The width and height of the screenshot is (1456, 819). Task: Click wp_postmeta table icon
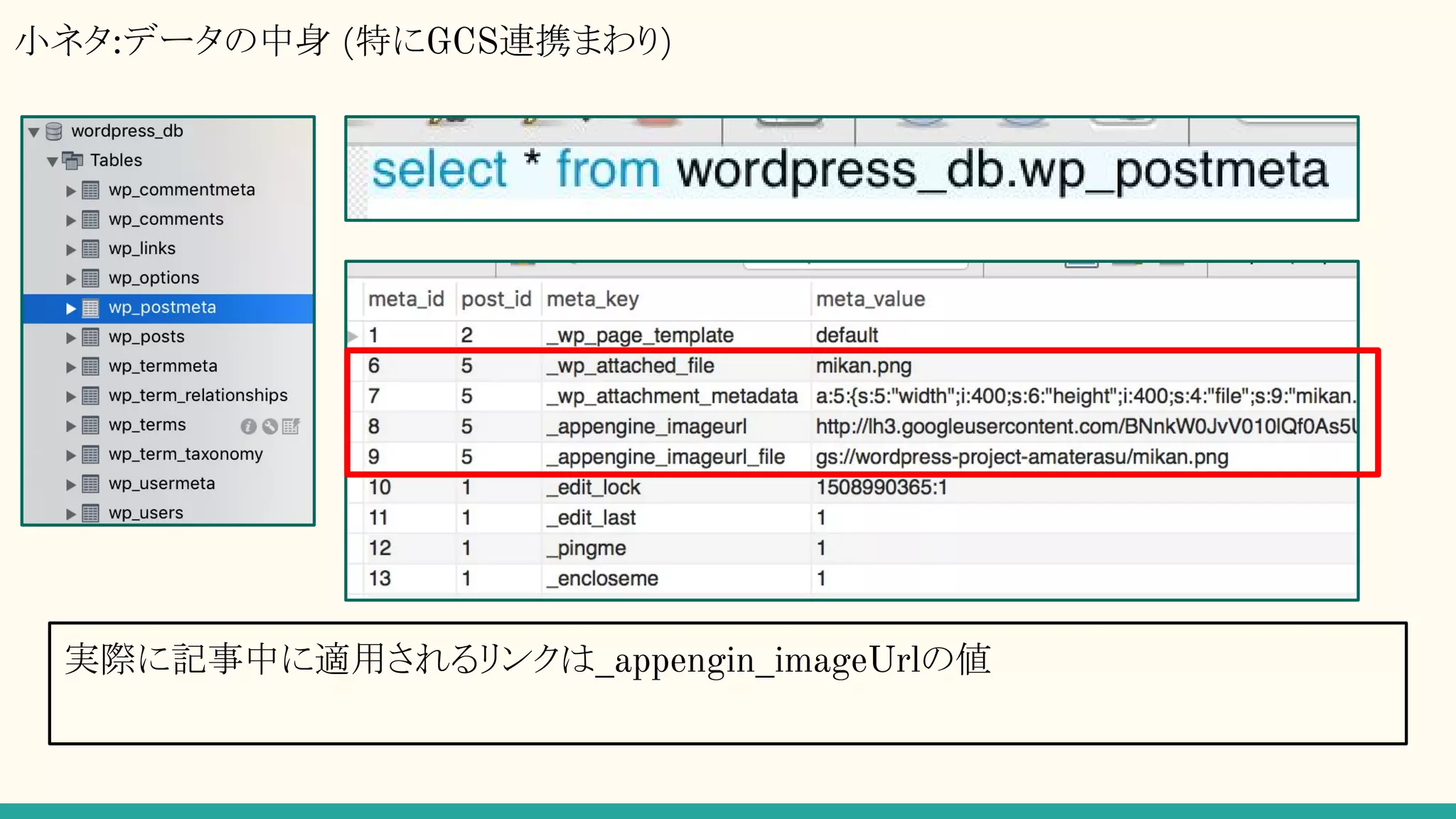(x=90, y=308)
